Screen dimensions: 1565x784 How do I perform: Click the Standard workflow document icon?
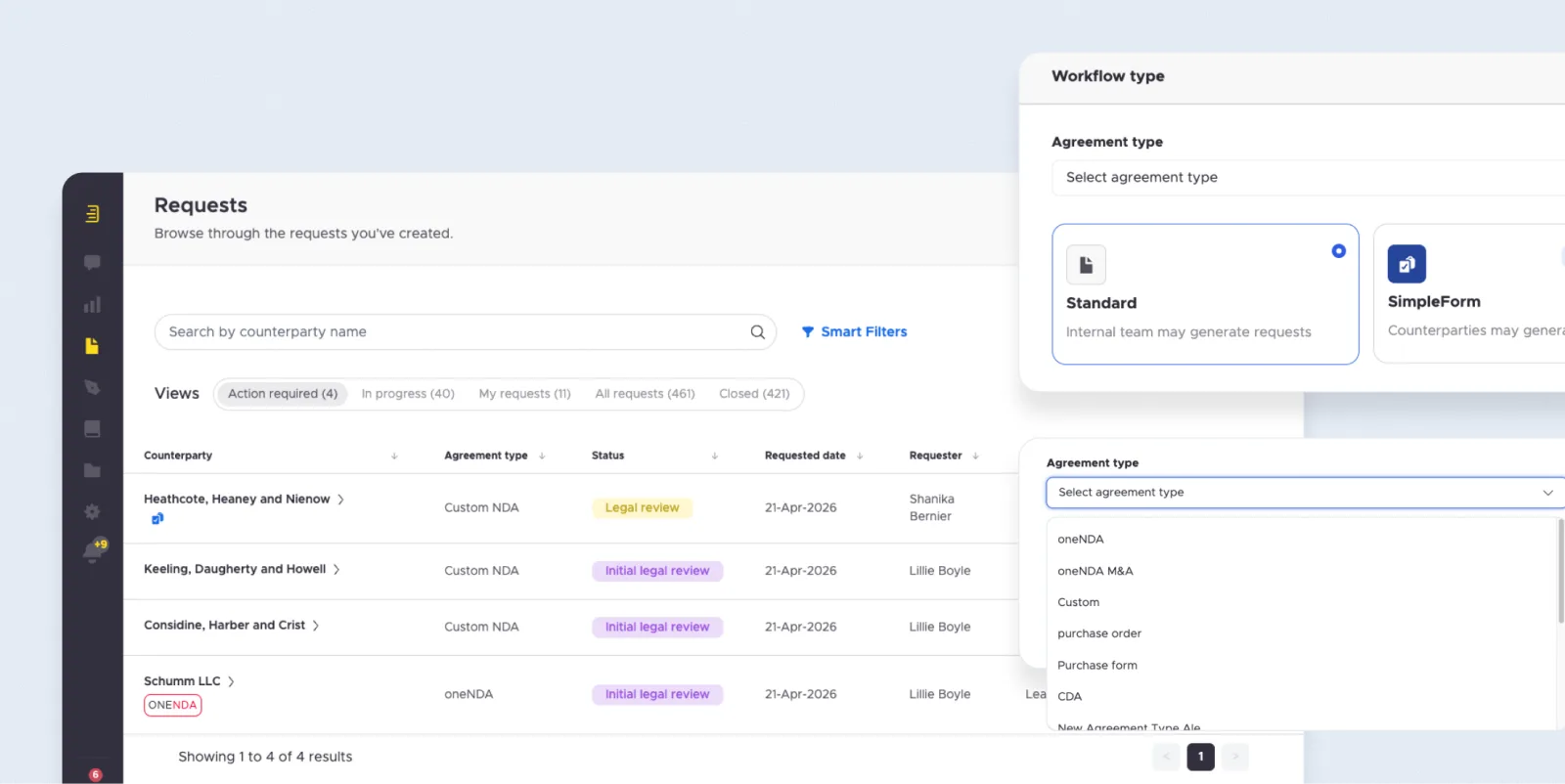coord(1086,265)
